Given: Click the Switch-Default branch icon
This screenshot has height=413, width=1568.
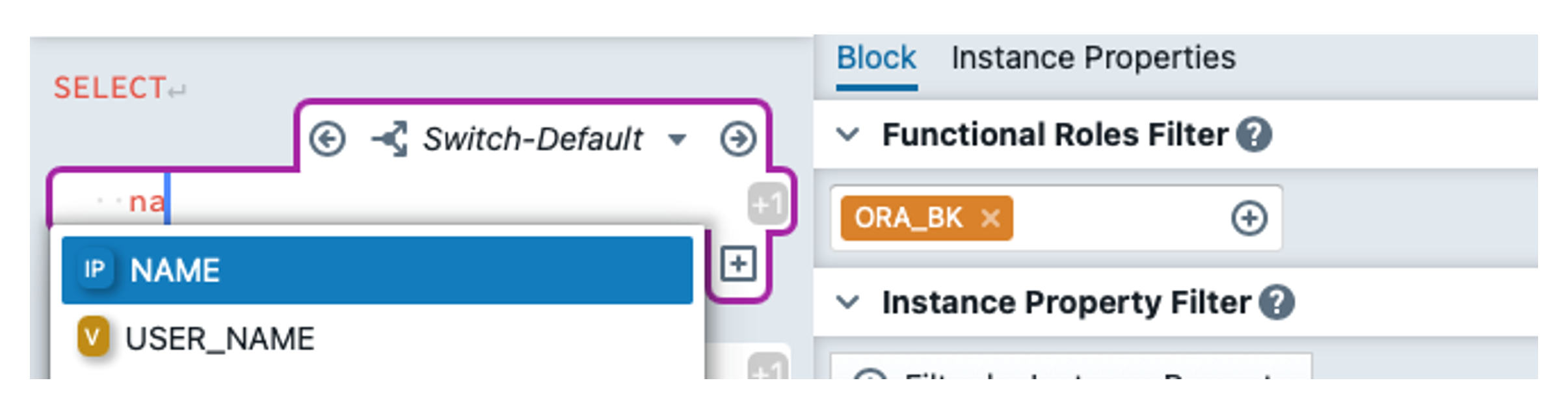Looking at the screenshot, I should pyautogui.click(x=390, y=139).
